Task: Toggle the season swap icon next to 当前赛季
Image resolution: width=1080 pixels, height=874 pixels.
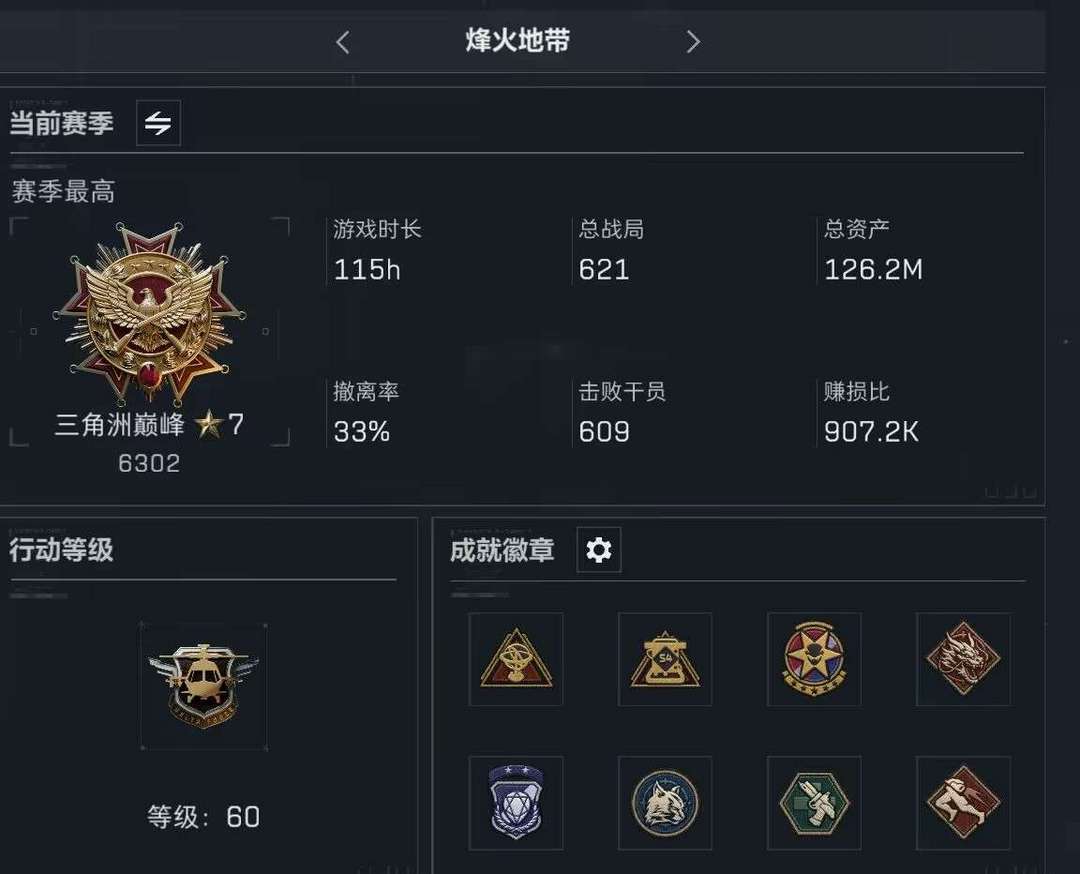Action: (x=158, y=123)
